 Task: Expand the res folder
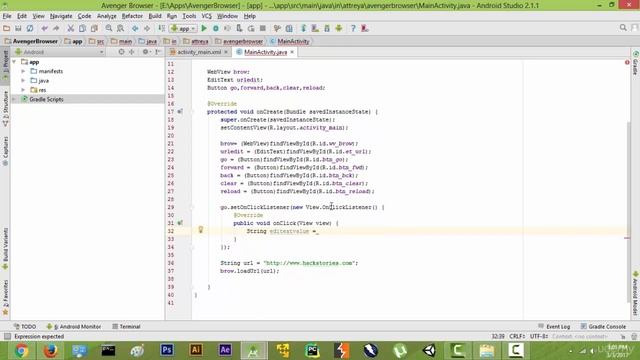click(x=23, y=90)
